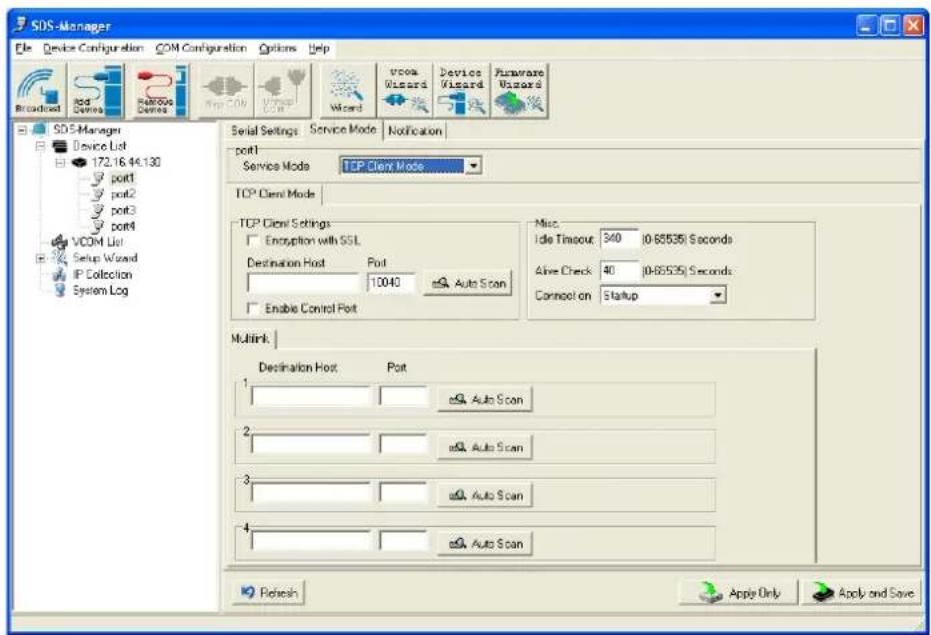Switch to the Notification tab
The height and width of the screenshot is (635, 931).
tap(415, 131)
